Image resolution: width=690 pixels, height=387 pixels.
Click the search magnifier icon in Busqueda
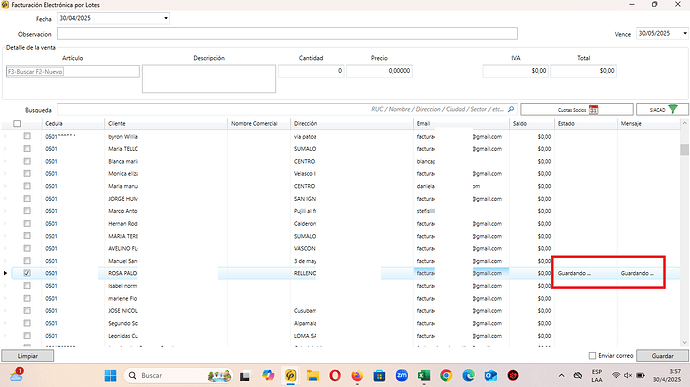tap(511, 109)
